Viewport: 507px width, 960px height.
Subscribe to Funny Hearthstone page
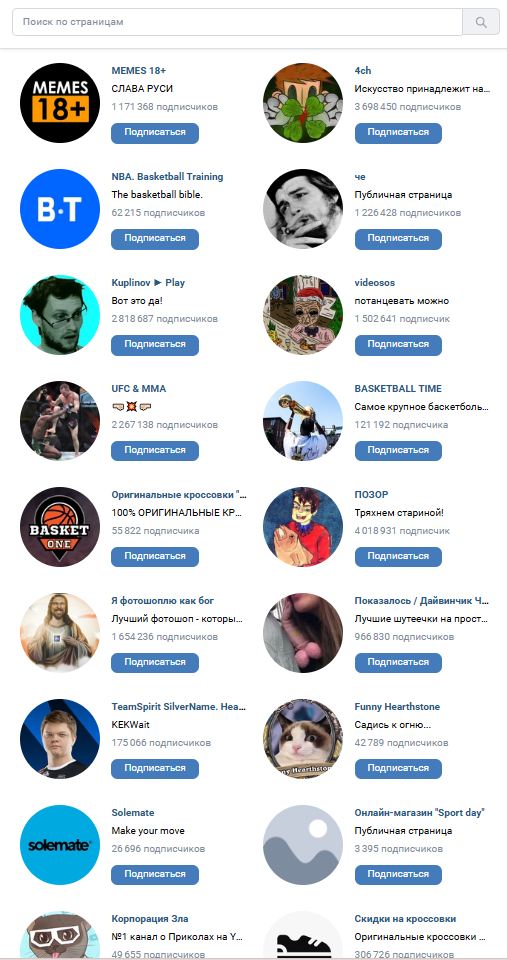398,768
